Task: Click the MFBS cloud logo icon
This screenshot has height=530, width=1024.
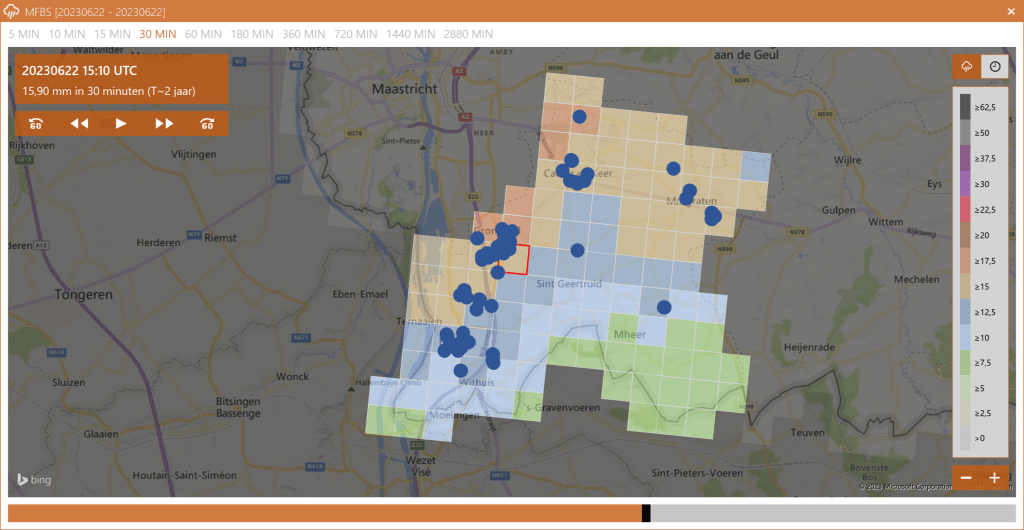Action: tap(12, 11)
